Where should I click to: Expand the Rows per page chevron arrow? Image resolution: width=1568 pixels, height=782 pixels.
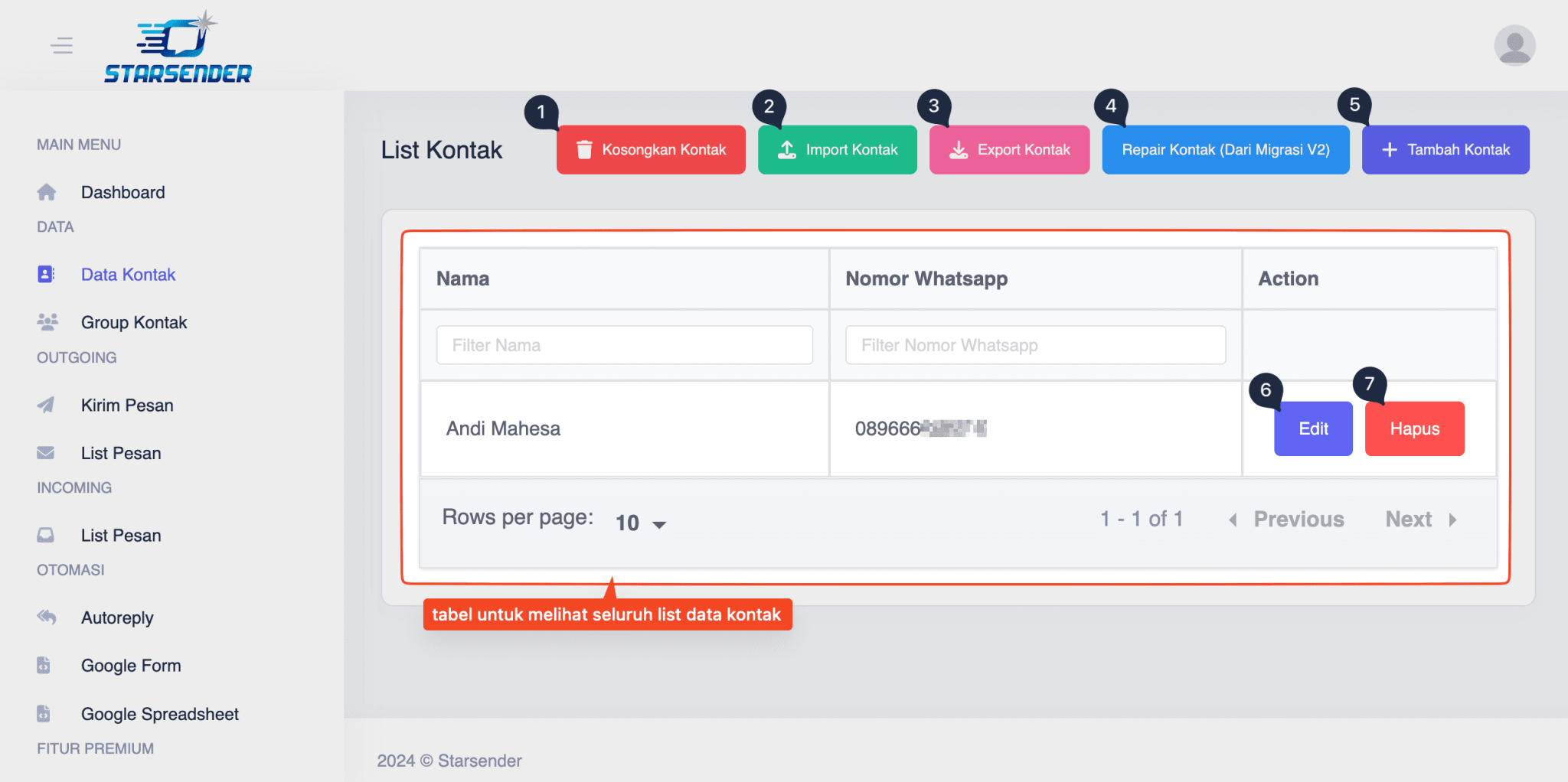point(661,525)
